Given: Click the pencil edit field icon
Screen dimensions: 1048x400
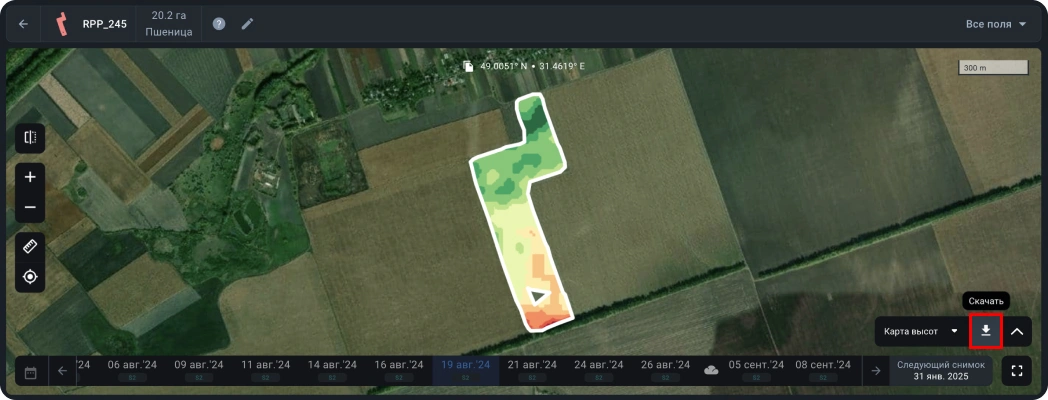Looking at the screenshot, I should 247,24.
